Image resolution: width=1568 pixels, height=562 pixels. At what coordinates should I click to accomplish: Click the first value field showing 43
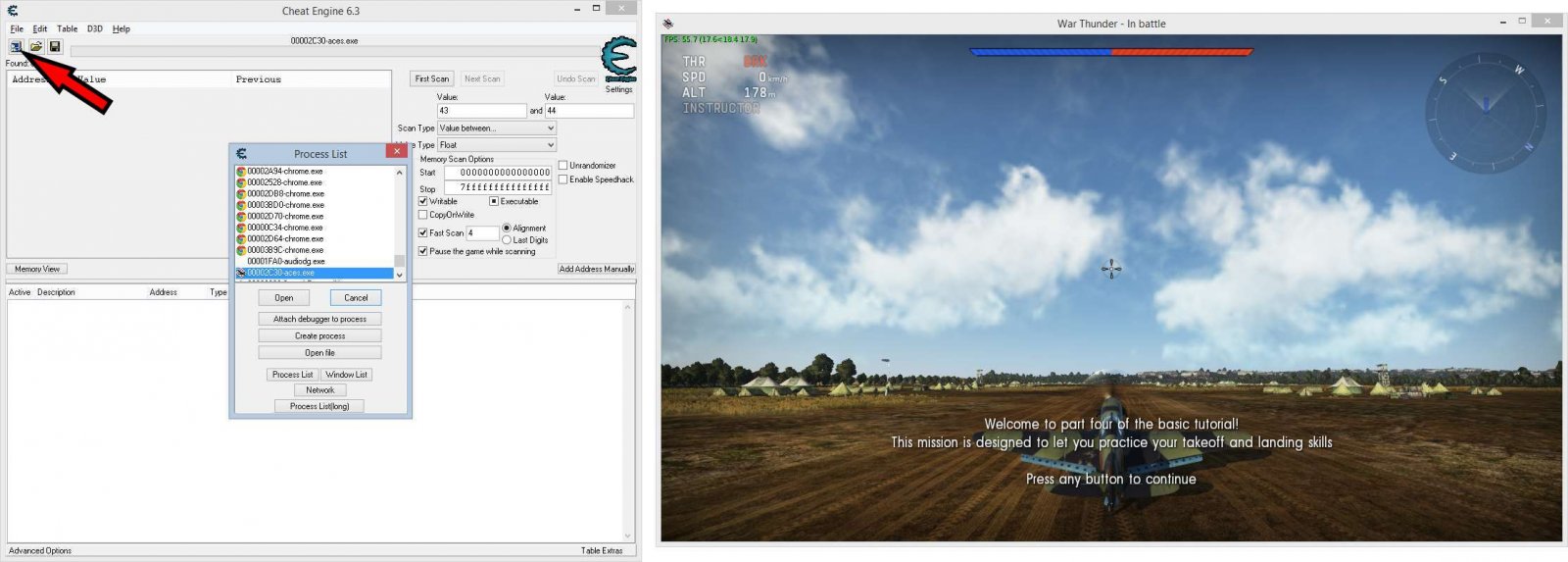(481, 111)
